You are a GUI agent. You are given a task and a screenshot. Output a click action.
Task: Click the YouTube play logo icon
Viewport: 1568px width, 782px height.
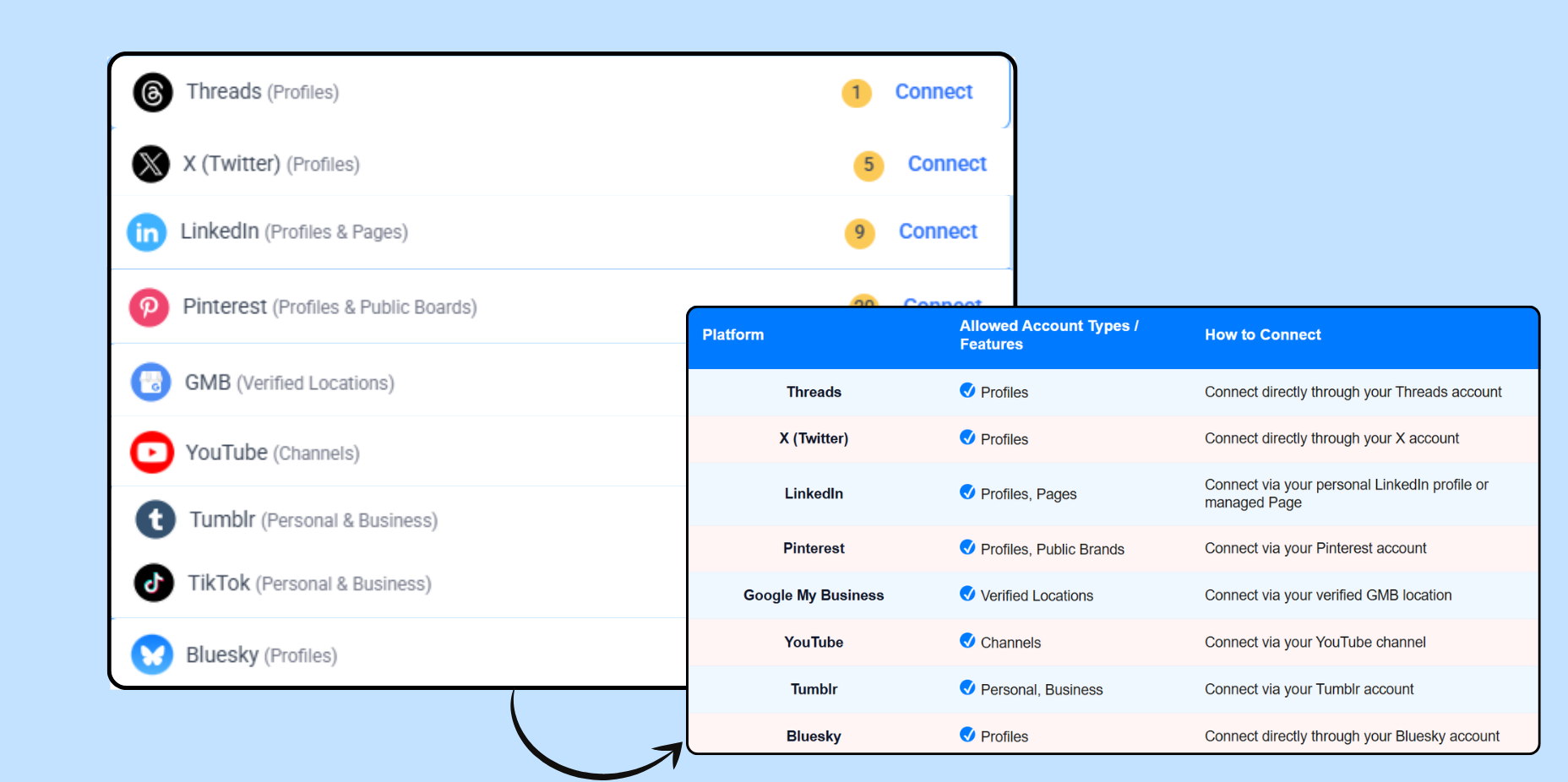152,453
